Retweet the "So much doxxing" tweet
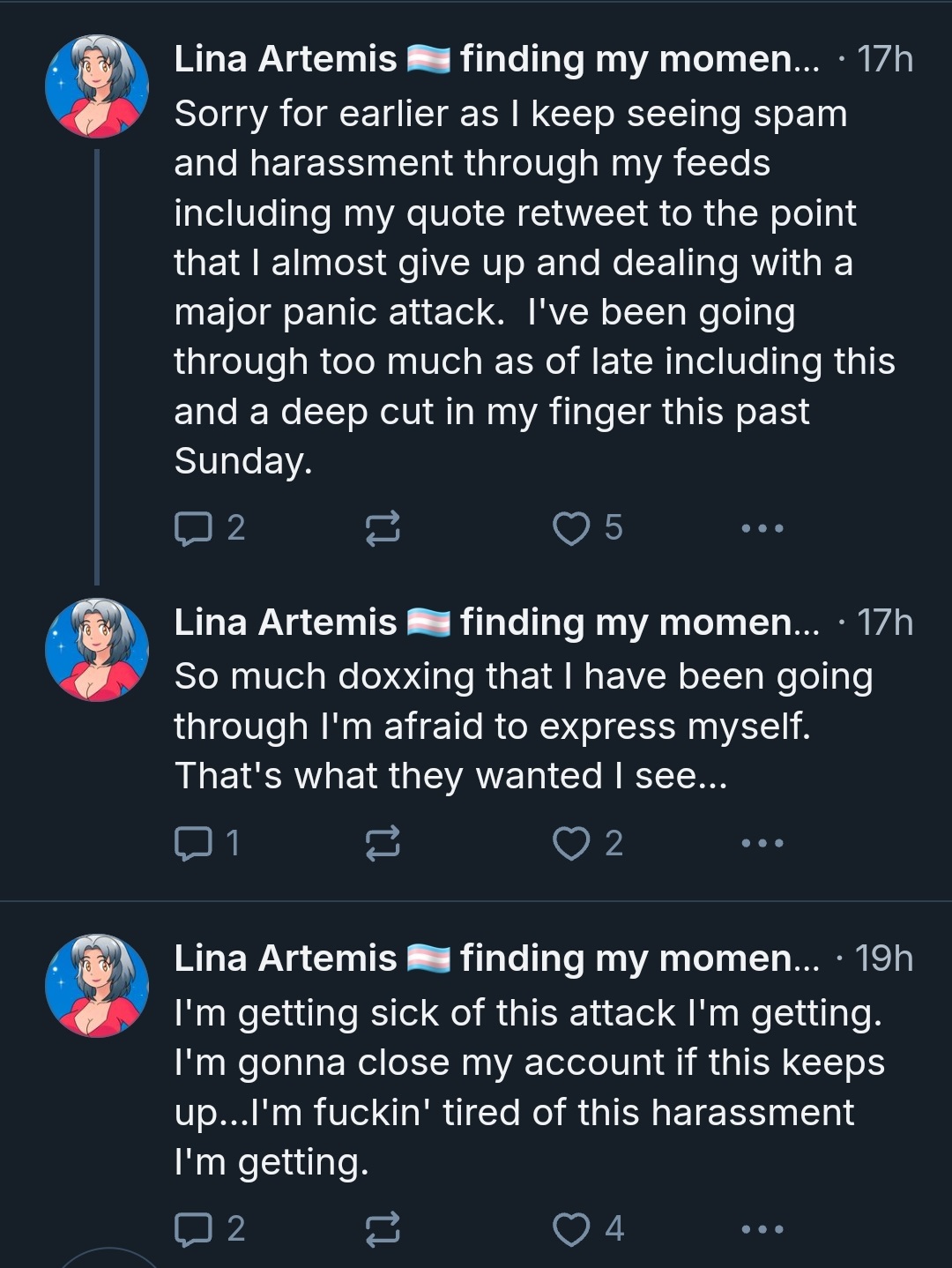This screenshot has height=1268, width=952. click(x=383, y=844)
